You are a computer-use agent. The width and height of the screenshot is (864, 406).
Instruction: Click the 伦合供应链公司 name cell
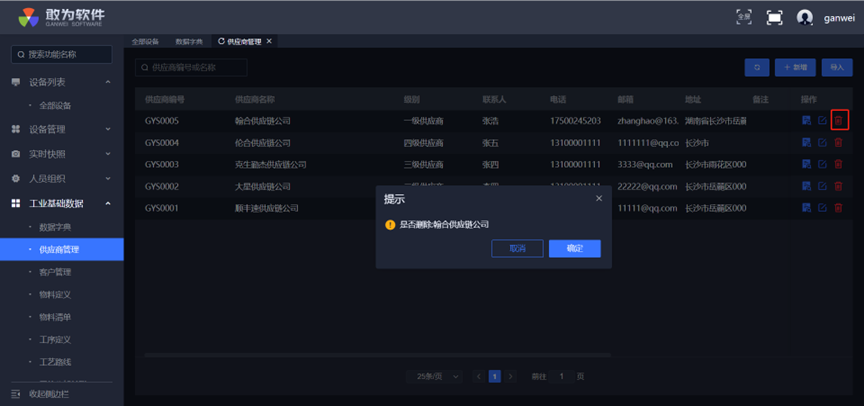coord(263,143)
